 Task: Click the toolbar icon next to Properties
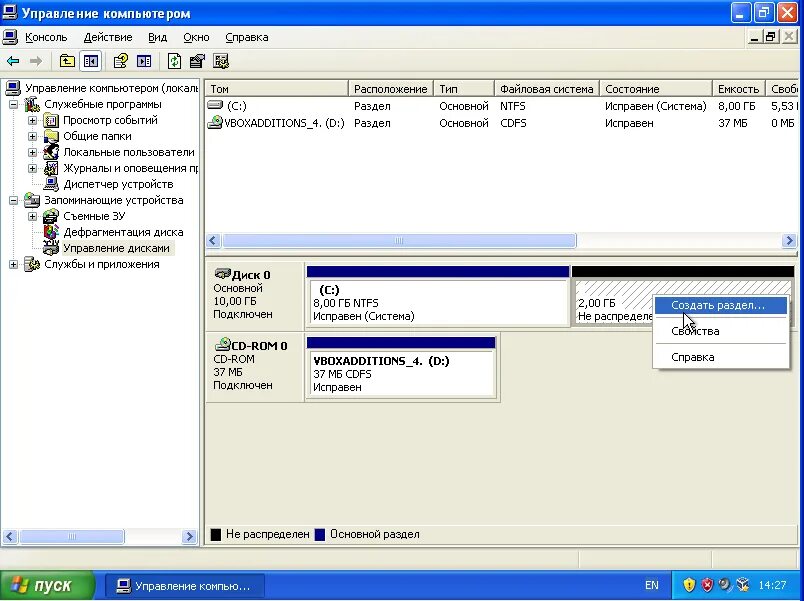click(144, 62)
